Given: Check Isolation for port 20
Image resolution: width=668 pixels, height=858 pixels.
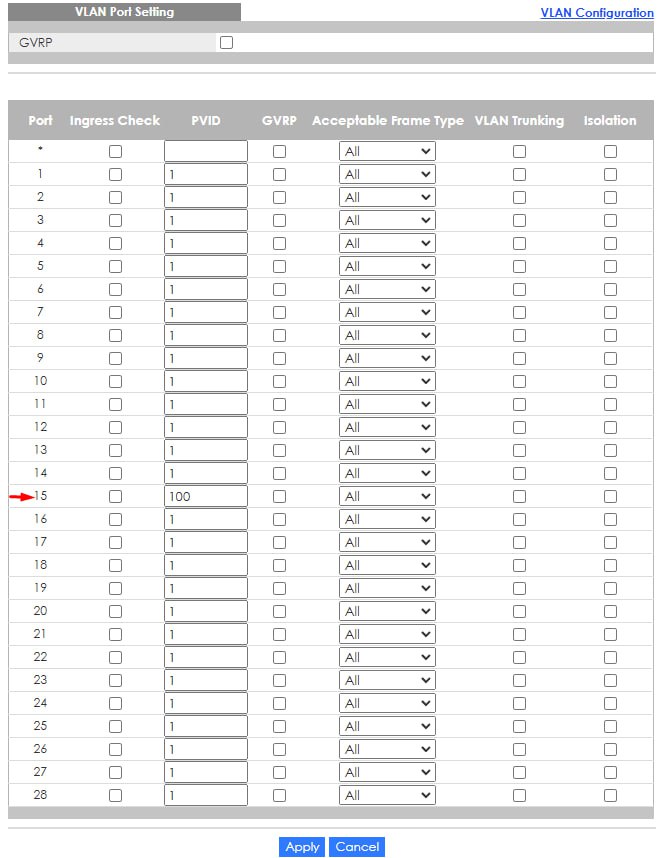Looking at the screenshot, I should coord(610,611).
